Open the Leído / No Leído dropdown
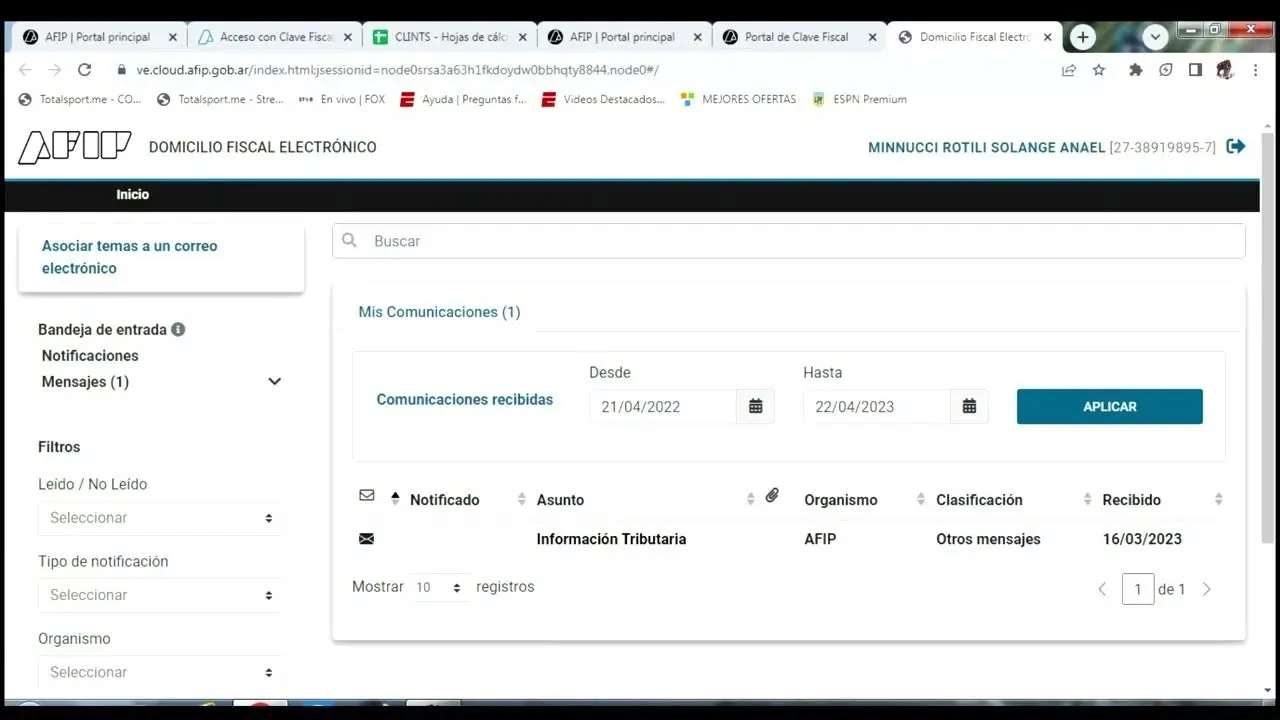The image size is (1280, 720). (160, 518)
